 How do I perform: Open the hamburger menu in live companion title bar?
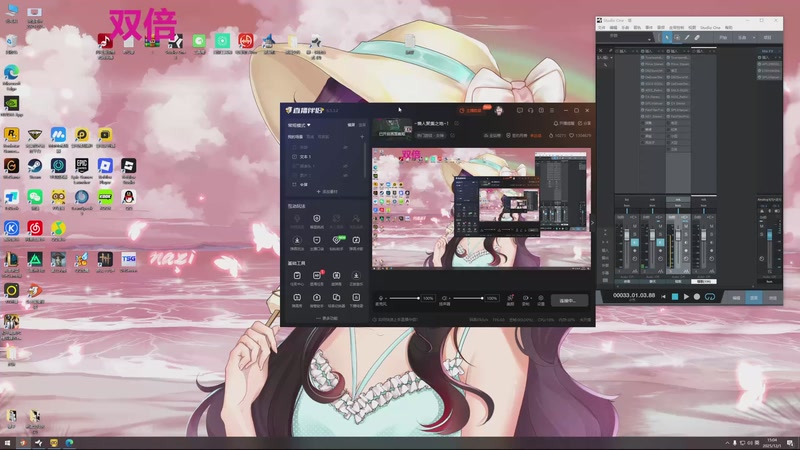click(552, 110)
